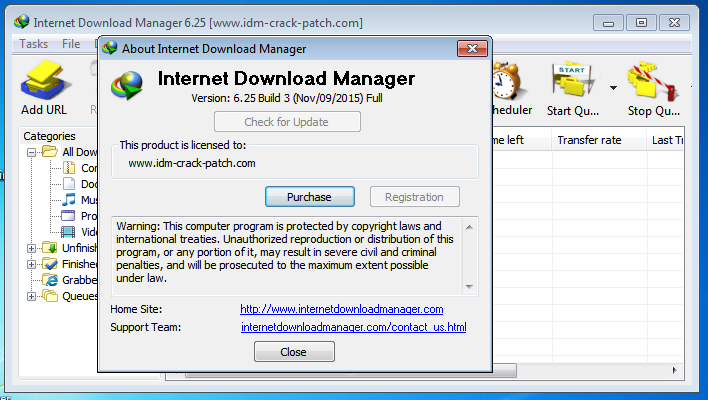Click the Close button in About dialog
708x400 pixels.
click(x=294, y=352)
